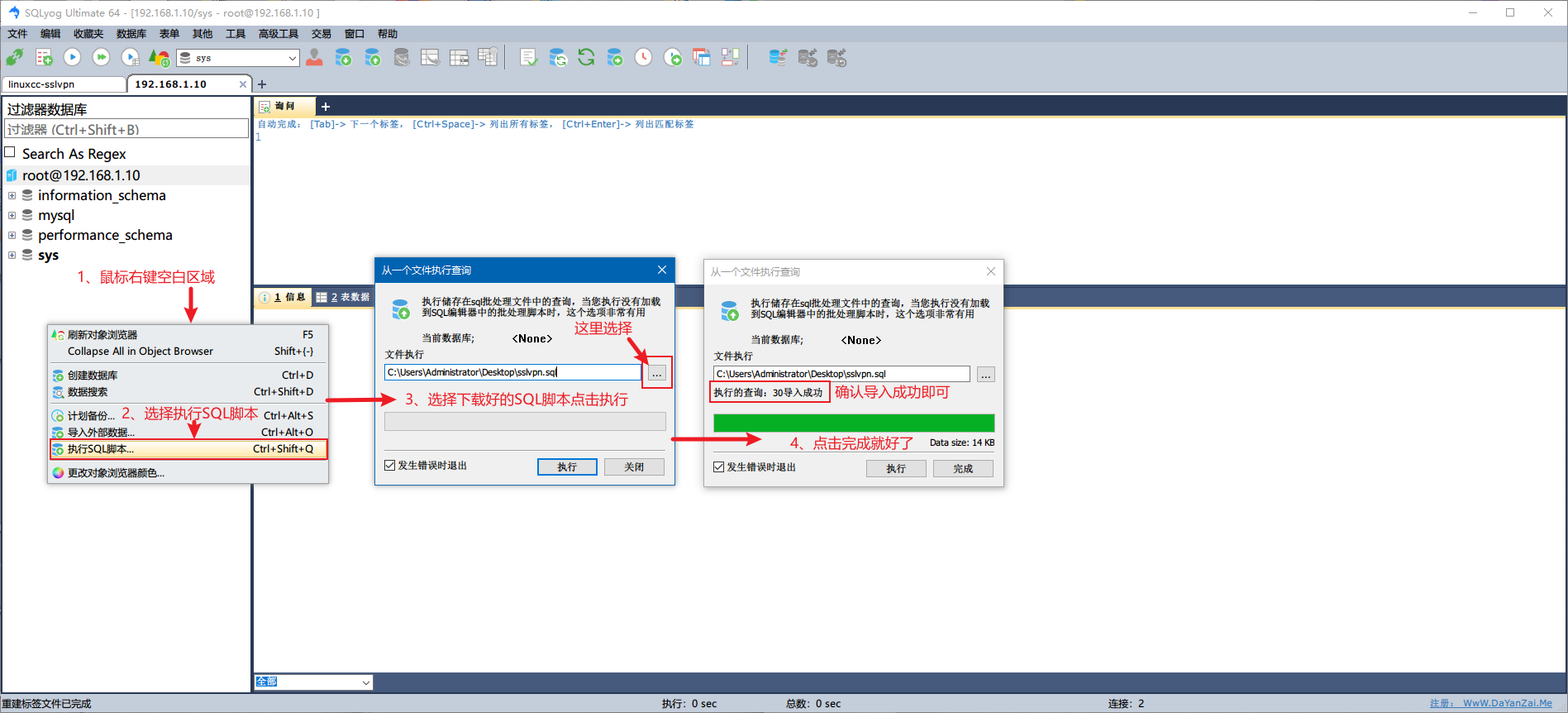Enable Search As Regex checkbox
This screenshot has height=713, width=1568.
tap(11, 152)
